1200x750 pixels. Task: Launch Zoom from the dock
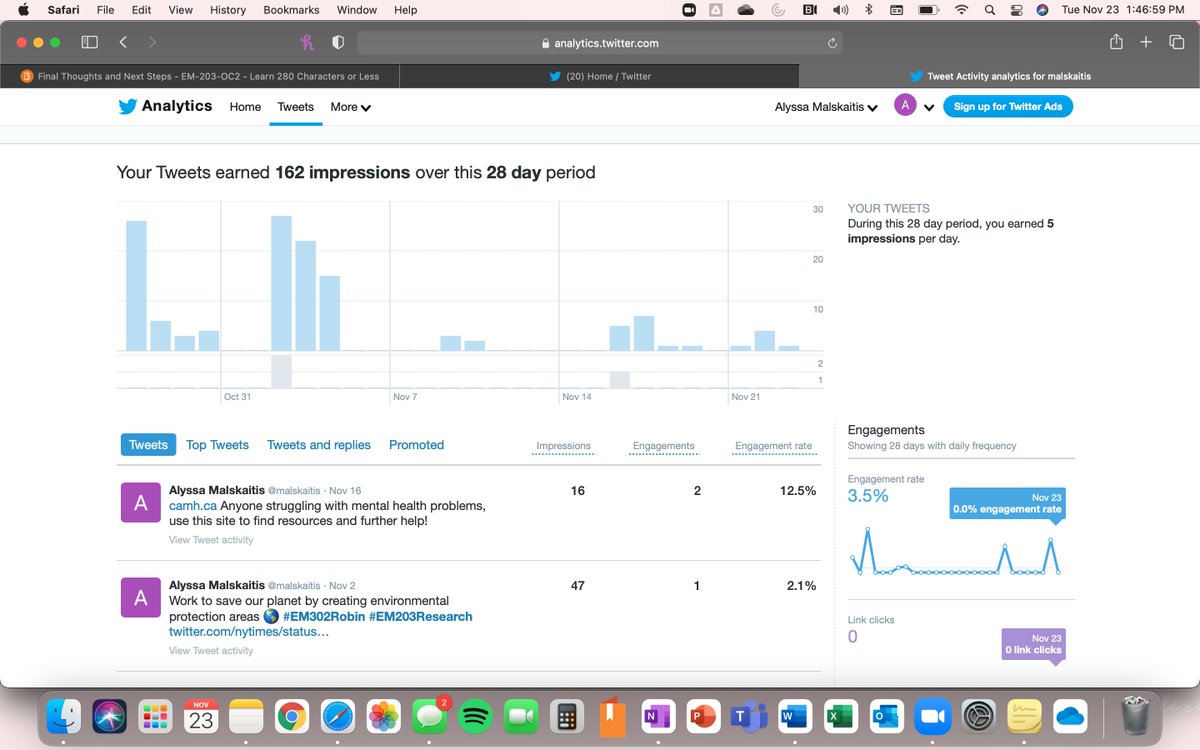[x=931, y=716]
